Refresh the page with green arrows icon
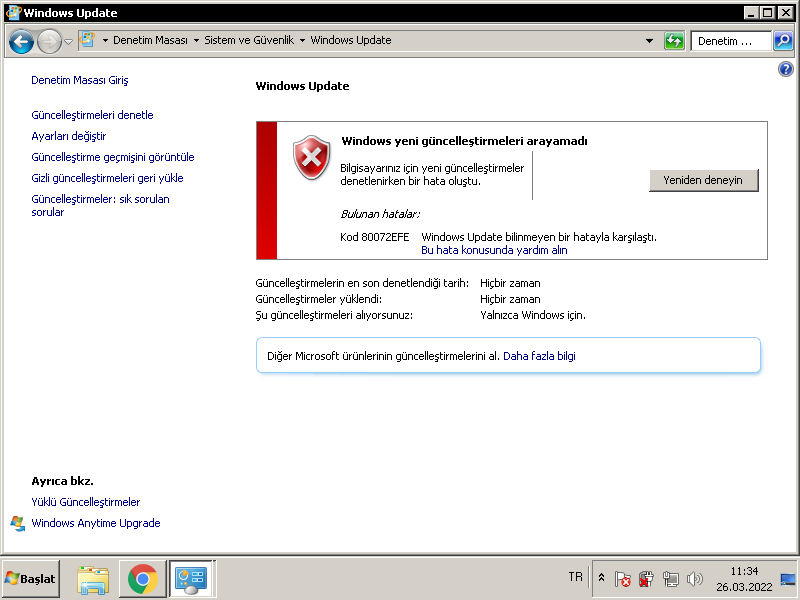This screenshot has width=800, height=600. point(674,41)
